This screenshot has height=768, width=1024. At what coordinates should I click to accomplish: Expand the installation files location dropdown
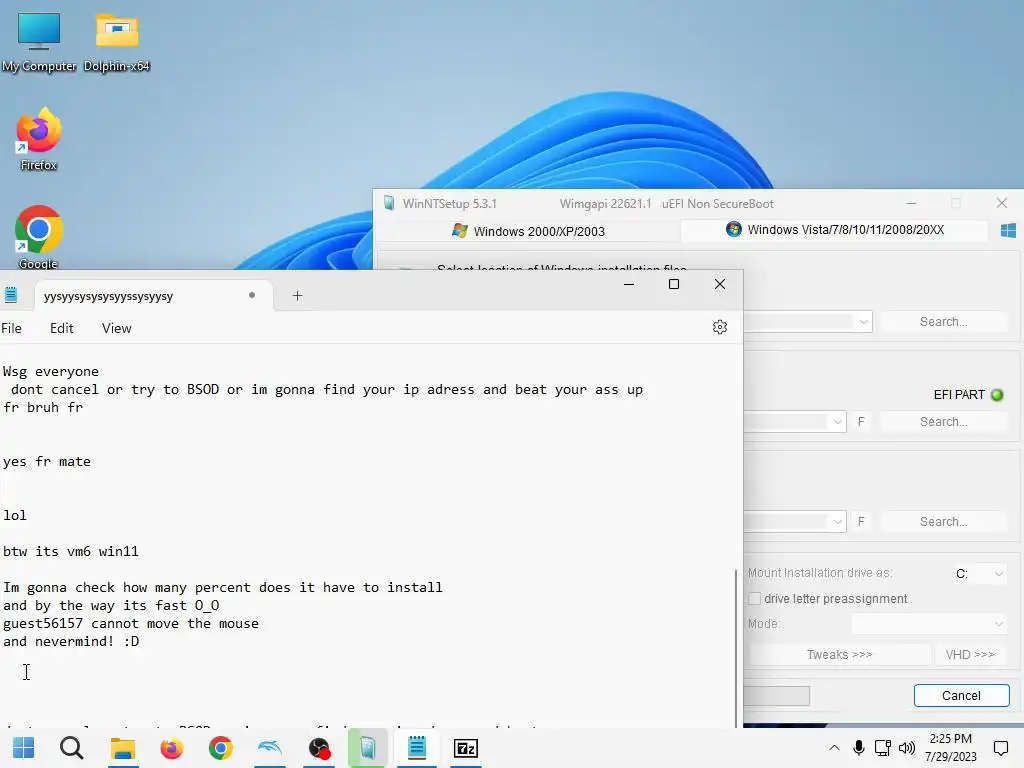point(863,321)
